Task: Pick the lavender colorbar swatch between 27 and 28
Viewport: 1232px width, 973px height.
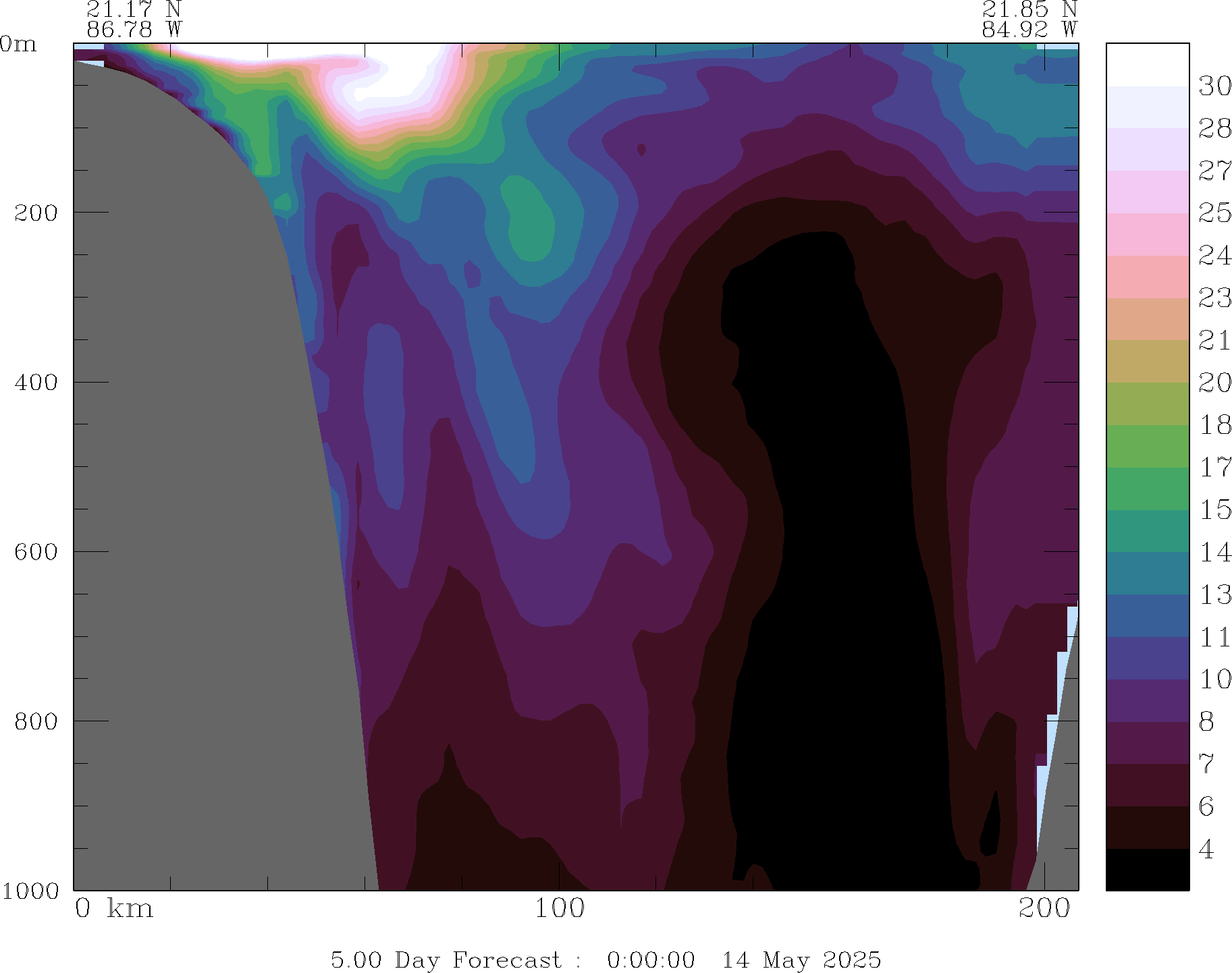Action: tap(1148, 149)
